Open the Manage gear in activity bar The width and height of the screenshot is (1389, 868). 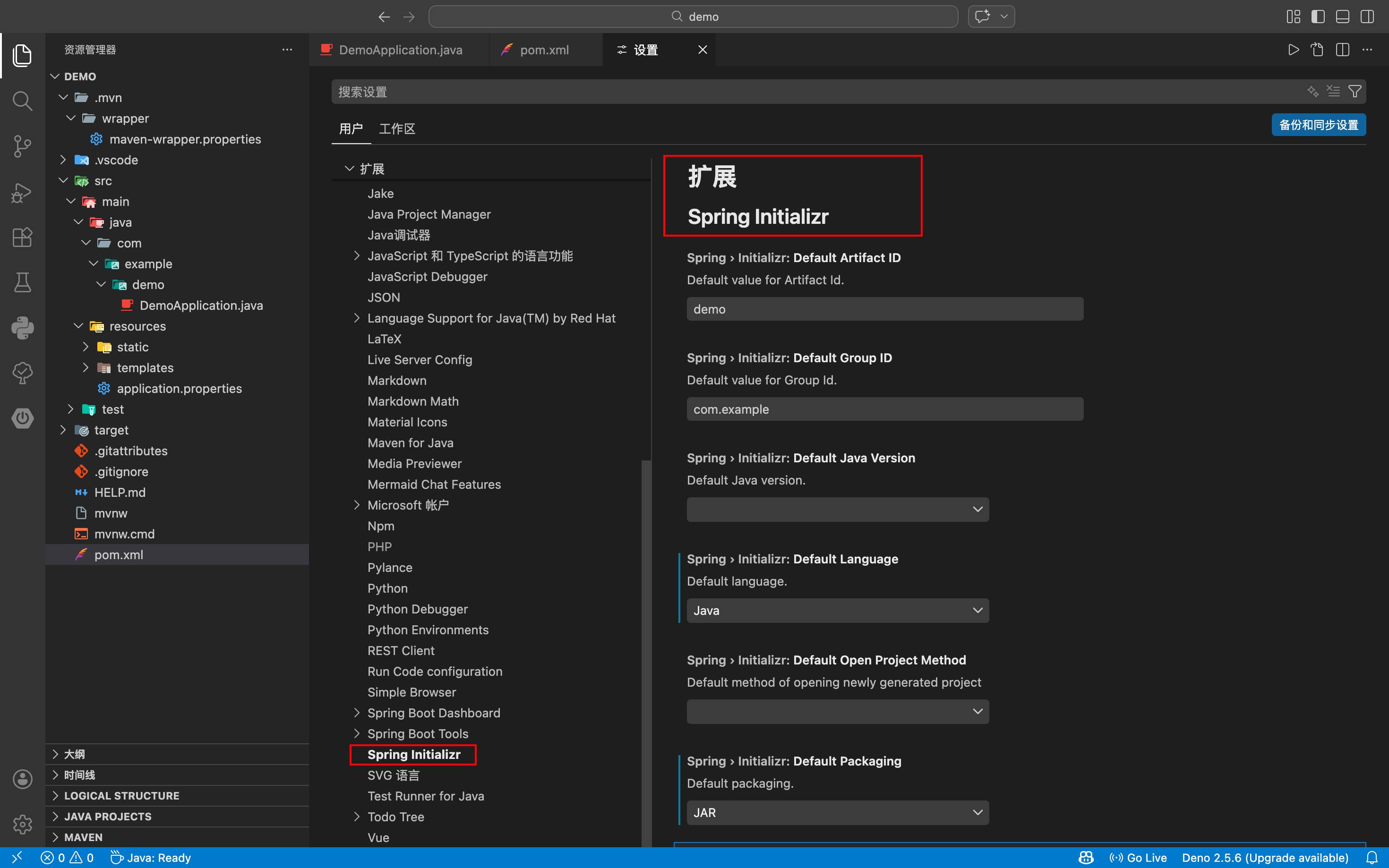(22, 825)
